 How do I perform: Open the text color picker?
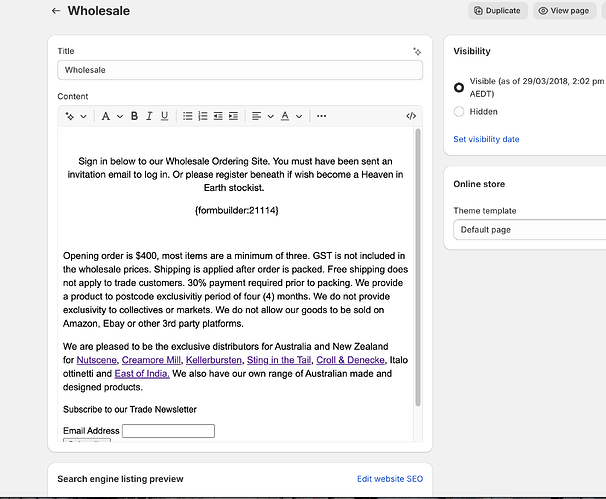(289, 116)
